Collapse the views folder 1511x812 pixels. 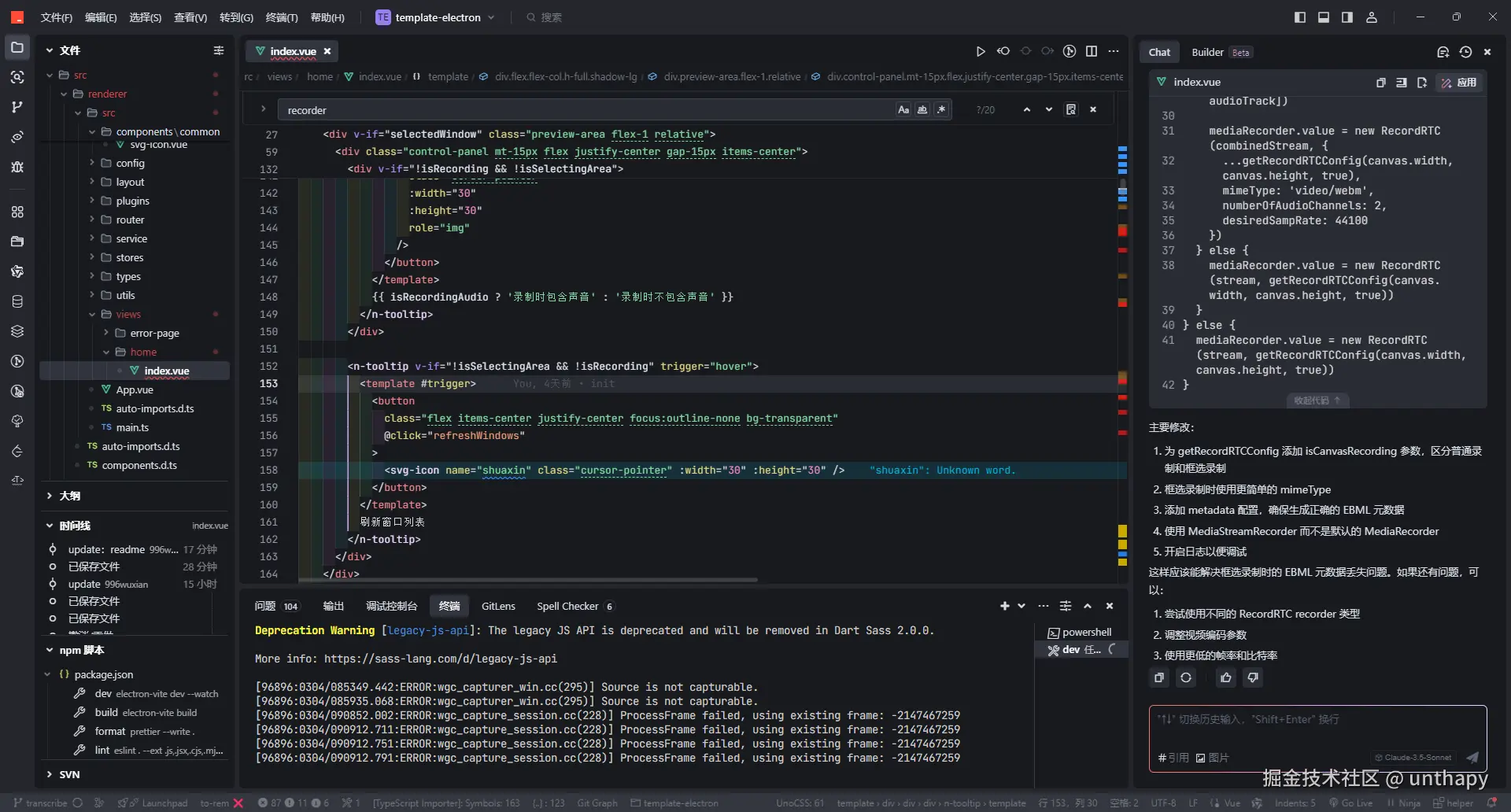click(128, 314)
